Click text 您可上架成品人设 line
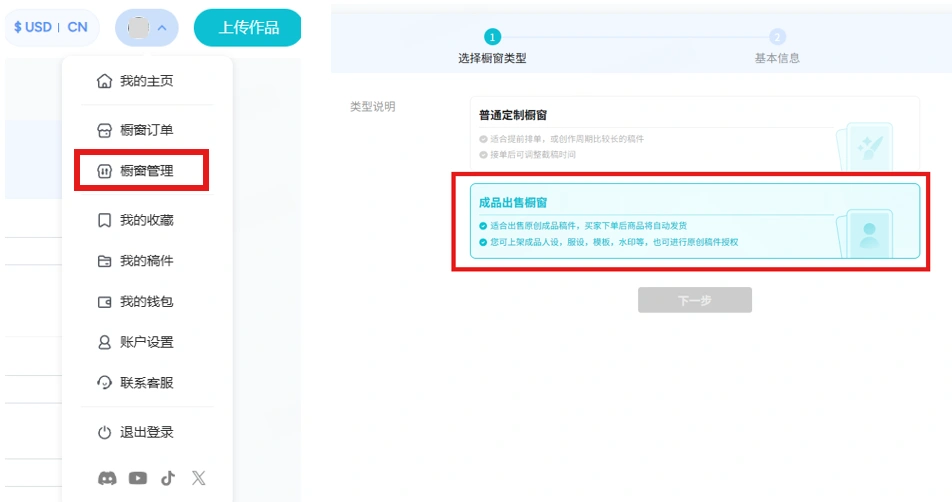The height and width of the screenshot is (502, 952). pyautogui.click(x=614, y=242)
